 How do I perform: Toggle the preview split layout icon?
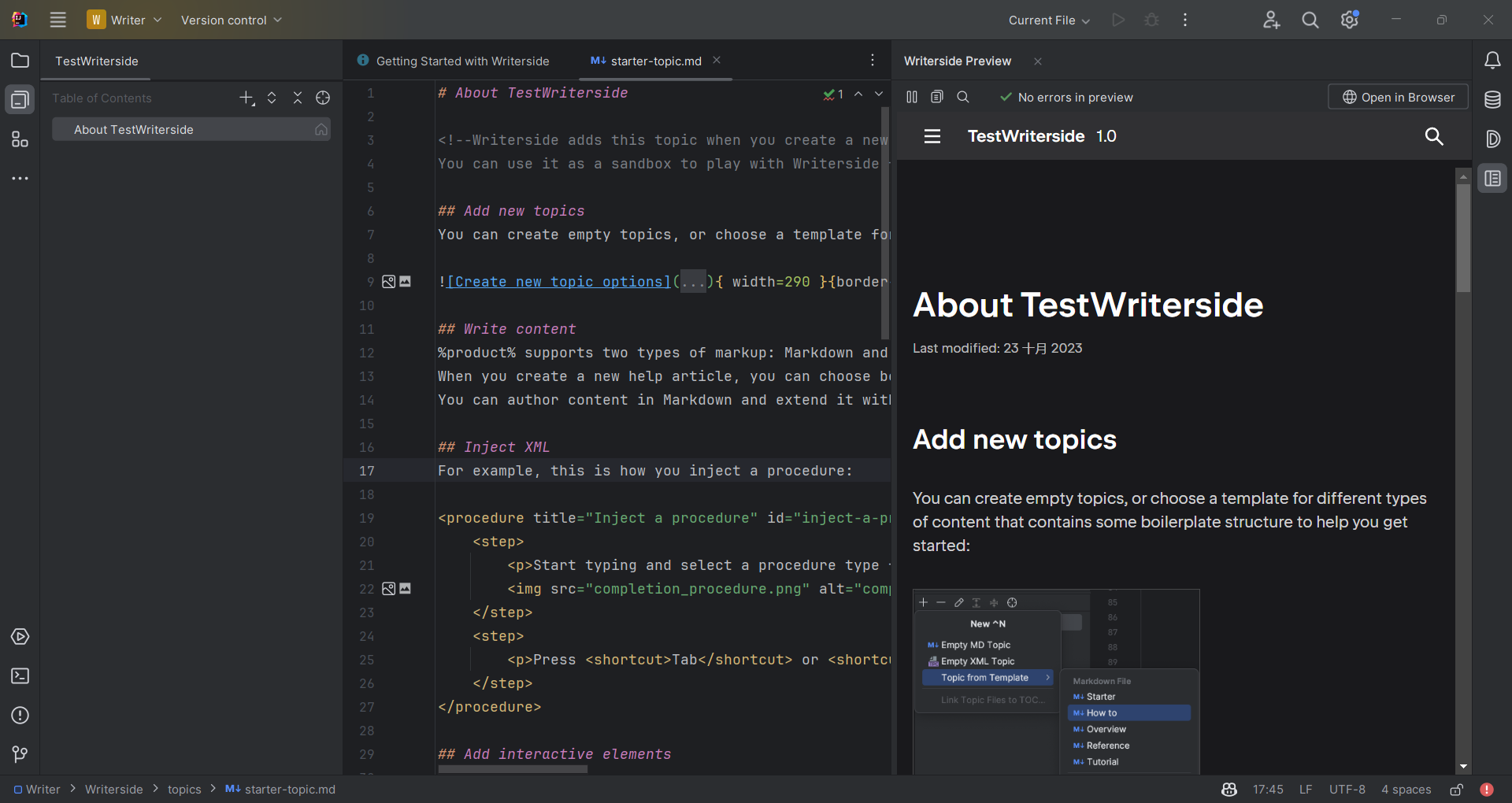pos(912,97)
